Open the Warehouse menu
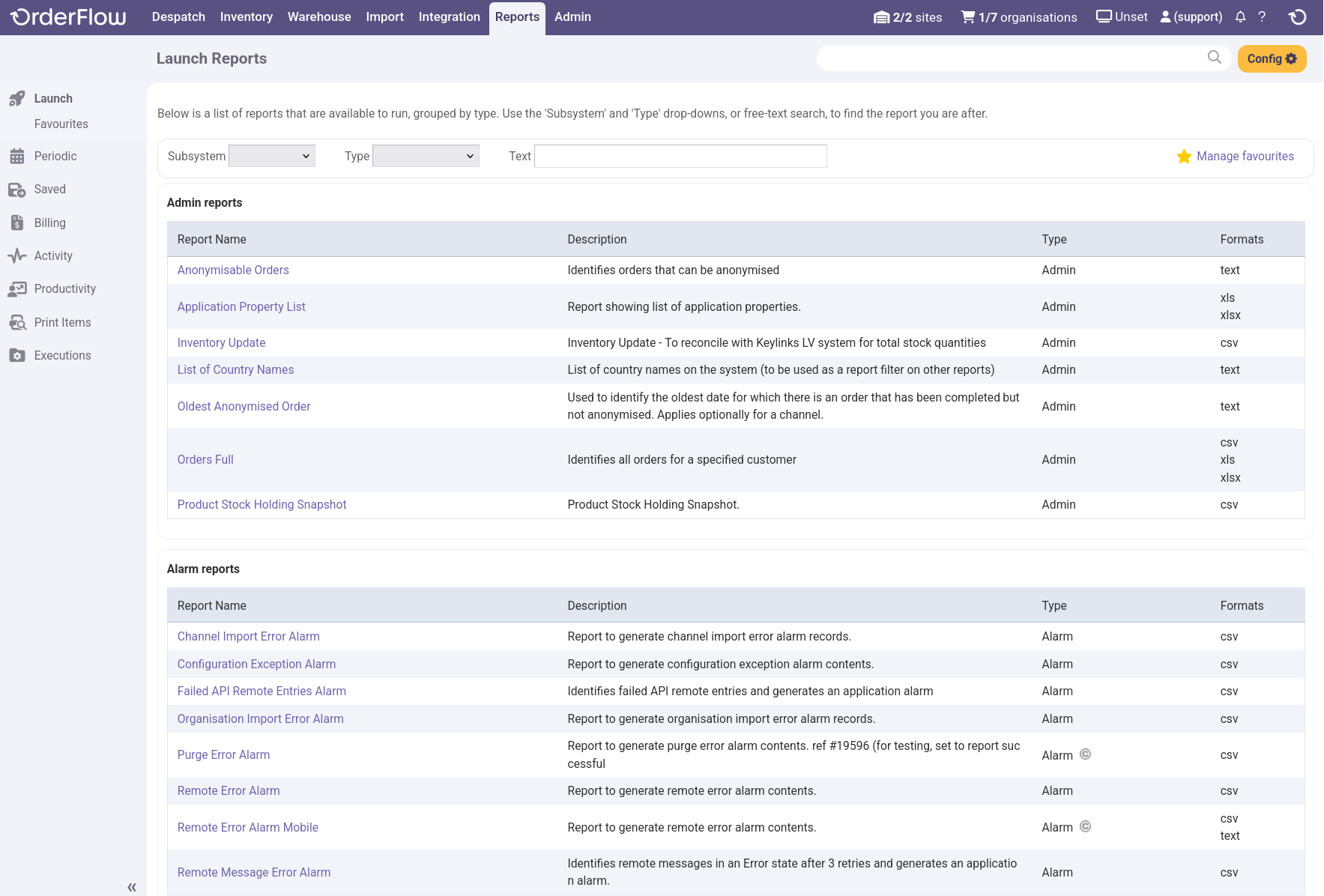 [x=319, y=17]
